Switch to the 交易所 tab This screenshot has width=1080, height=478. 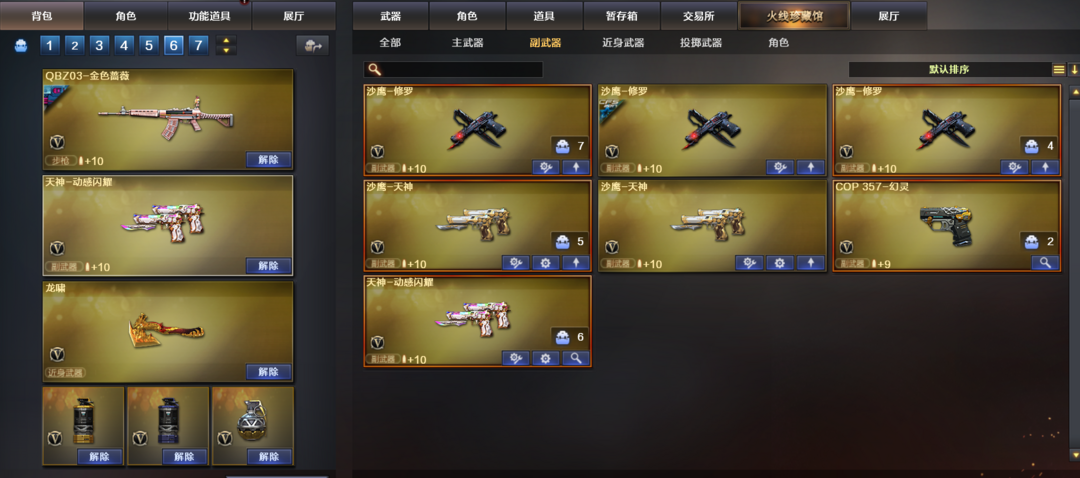[698, 16]
